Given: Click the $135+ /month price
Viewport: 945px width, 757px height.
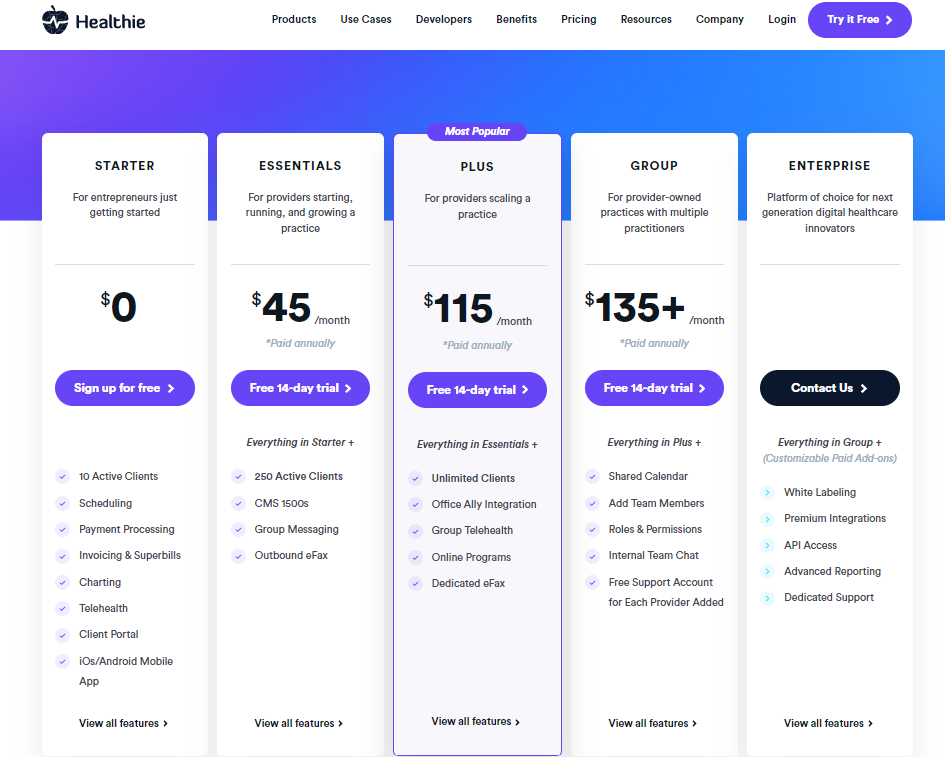Looking at the screenshot, I should point(654,307).
